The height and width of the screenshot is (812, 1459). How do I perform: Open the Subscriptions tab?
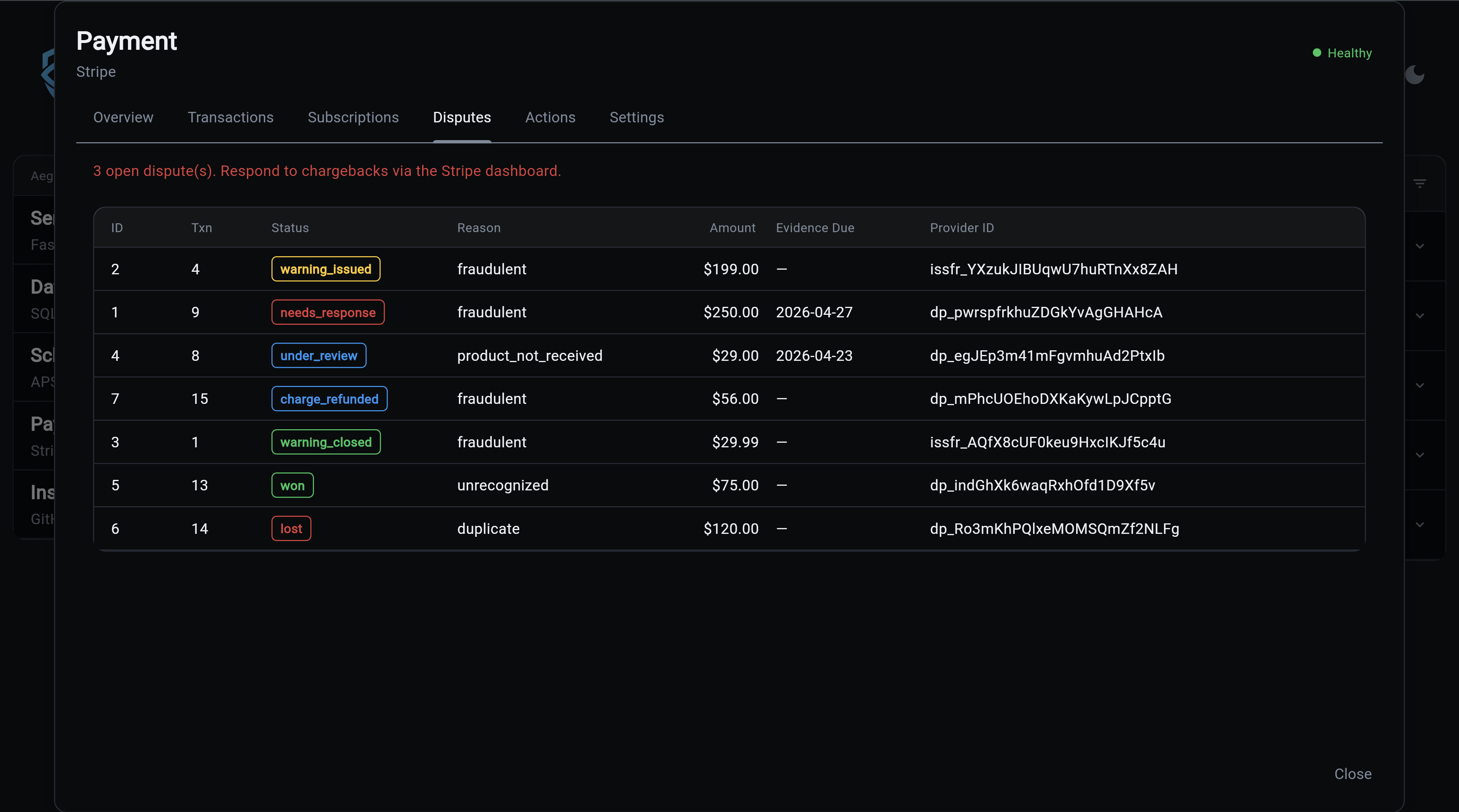tap(353, 117)
